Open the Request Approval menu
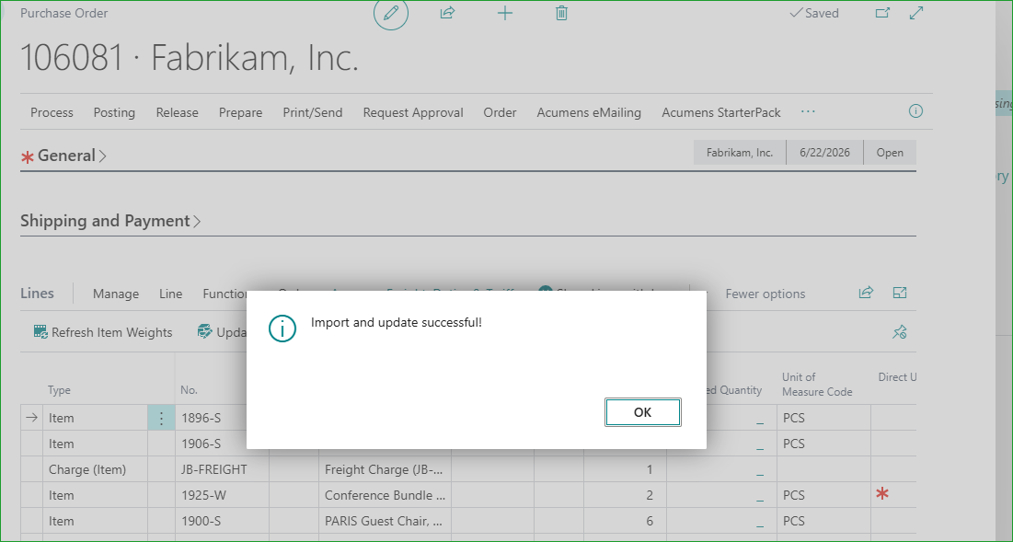 pos(413,112)
